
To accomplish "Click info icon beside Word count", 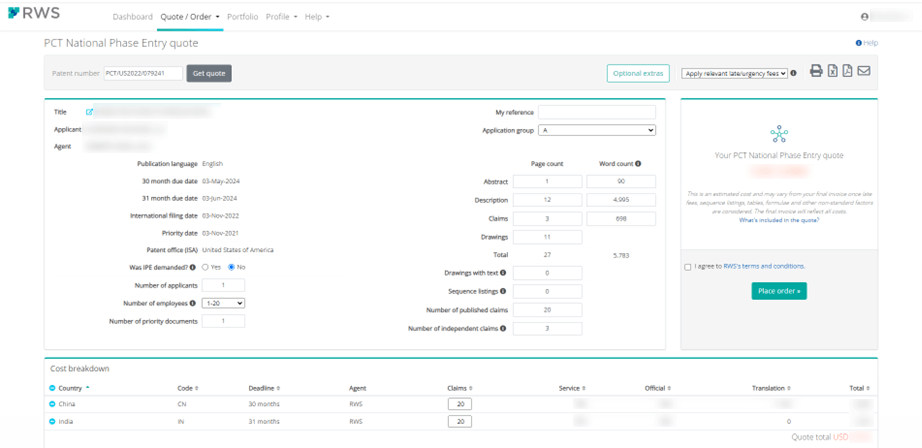I will [x=638, y=164].
